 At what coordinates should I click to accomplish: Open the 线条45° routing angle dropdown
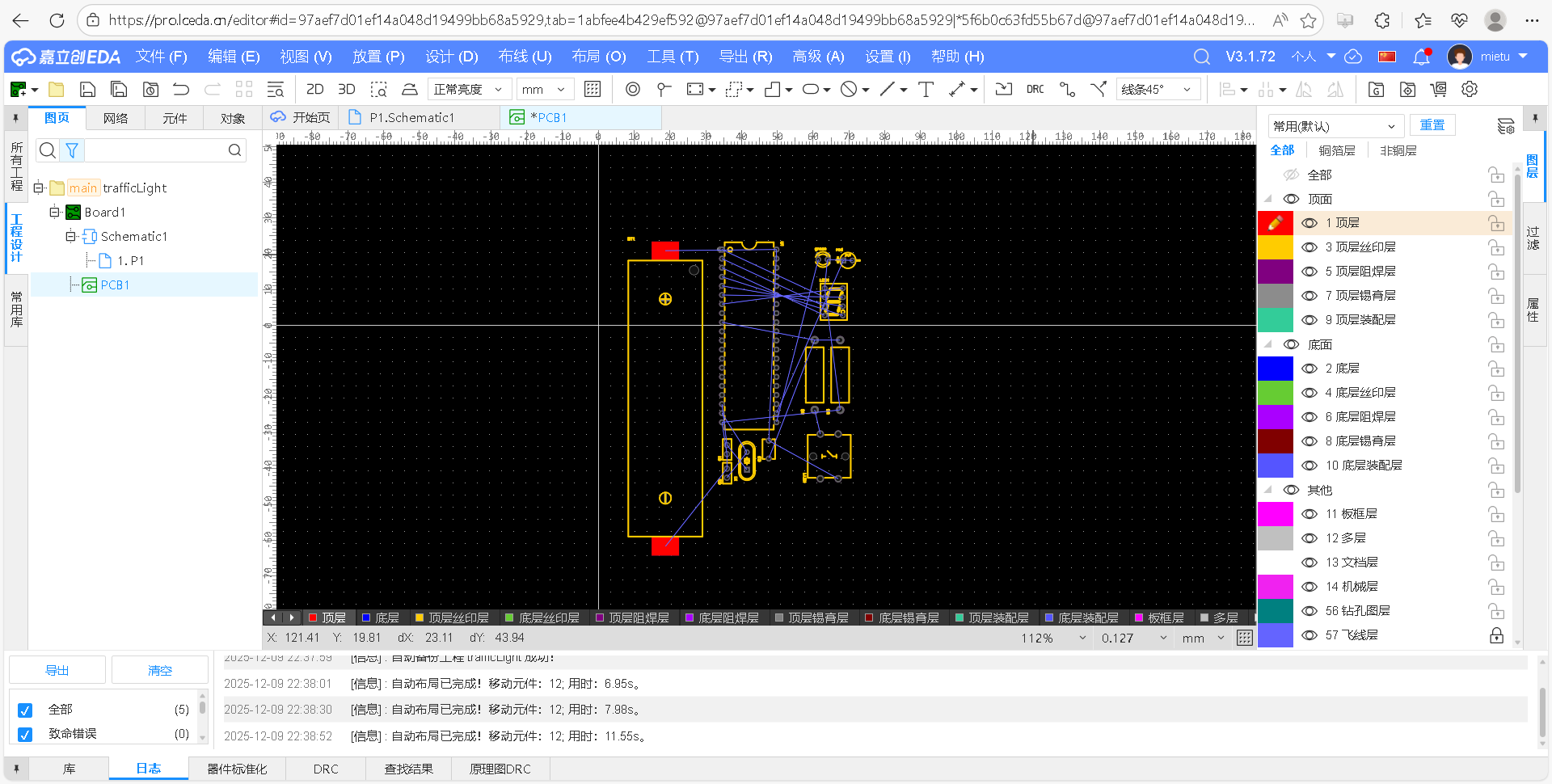[1158, 89]
